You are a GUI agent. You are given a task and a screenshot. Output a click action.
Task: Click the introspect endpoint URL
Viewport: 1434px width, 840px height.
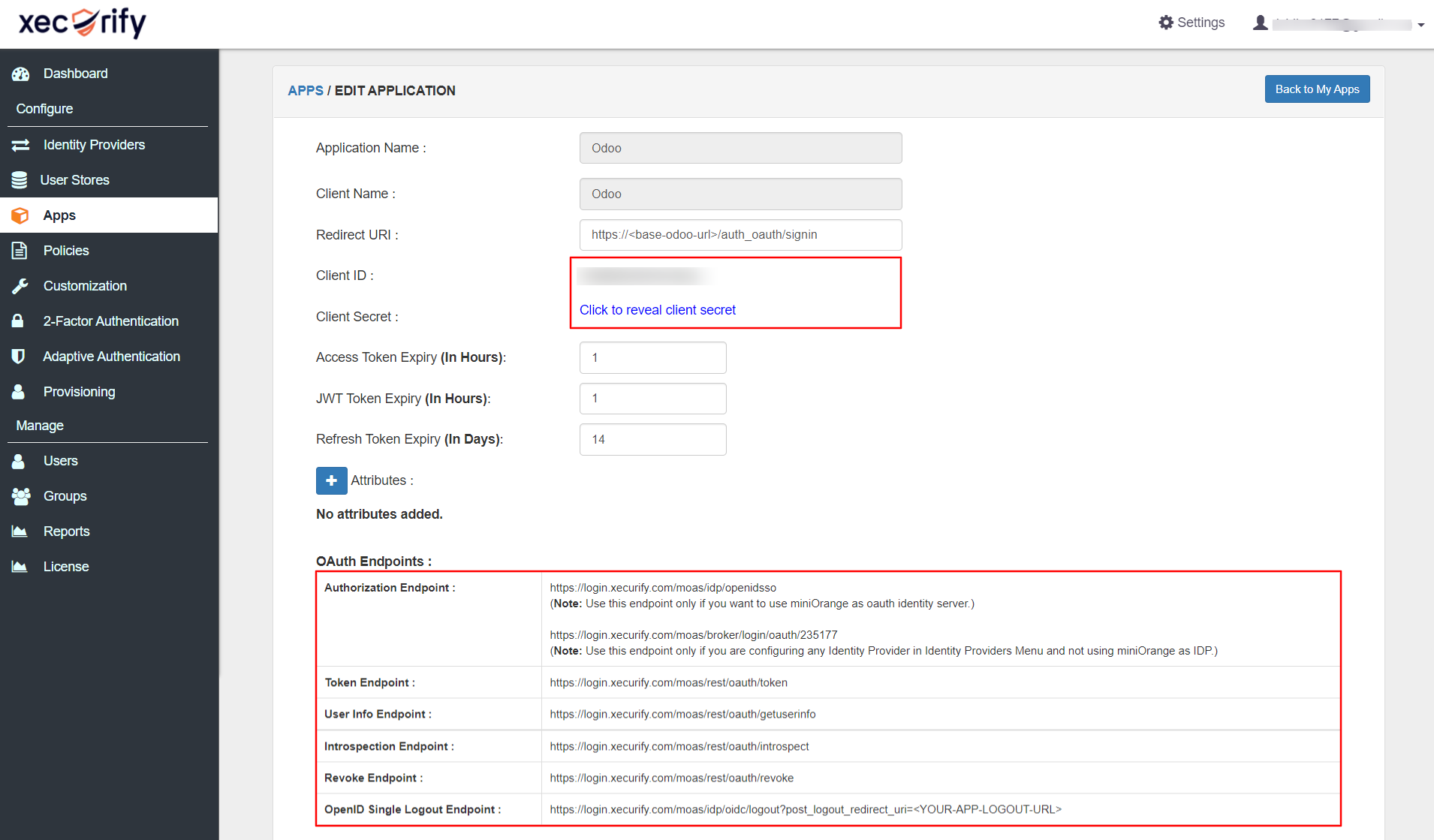[x=679, y=746]
